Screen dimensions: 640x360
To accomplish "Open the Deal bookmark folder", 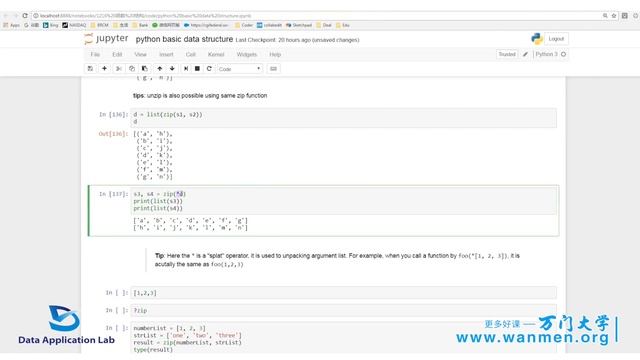I will (x=324, y=25).
